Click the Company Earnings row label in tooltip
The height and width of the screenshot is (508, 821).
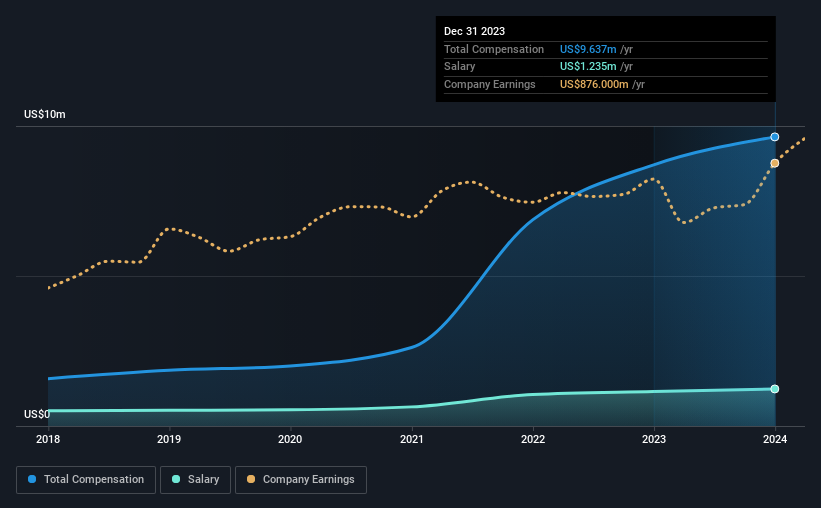[490, 84]
